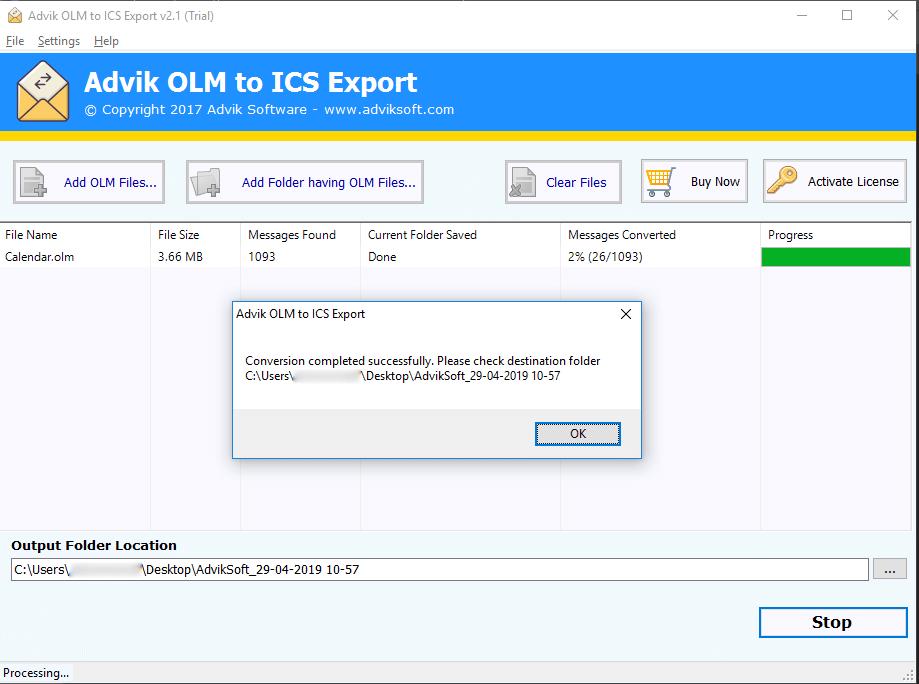The image size is (919, 684).
Task: Click the 2% (26/1093) converted cell
Action: (x=605, y=257)
